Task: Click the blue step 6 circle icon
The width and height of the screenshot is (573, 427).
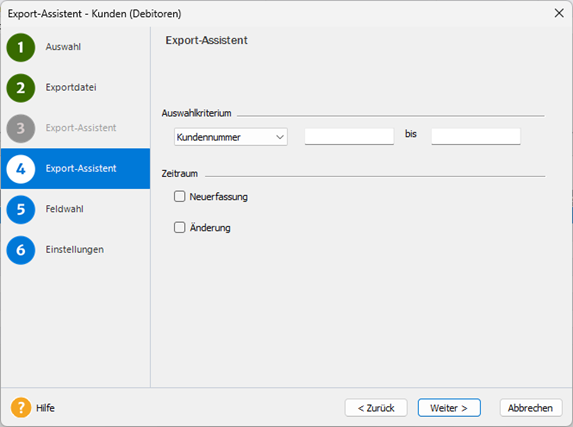Action: pyautogui.click(x=21, y=250)
